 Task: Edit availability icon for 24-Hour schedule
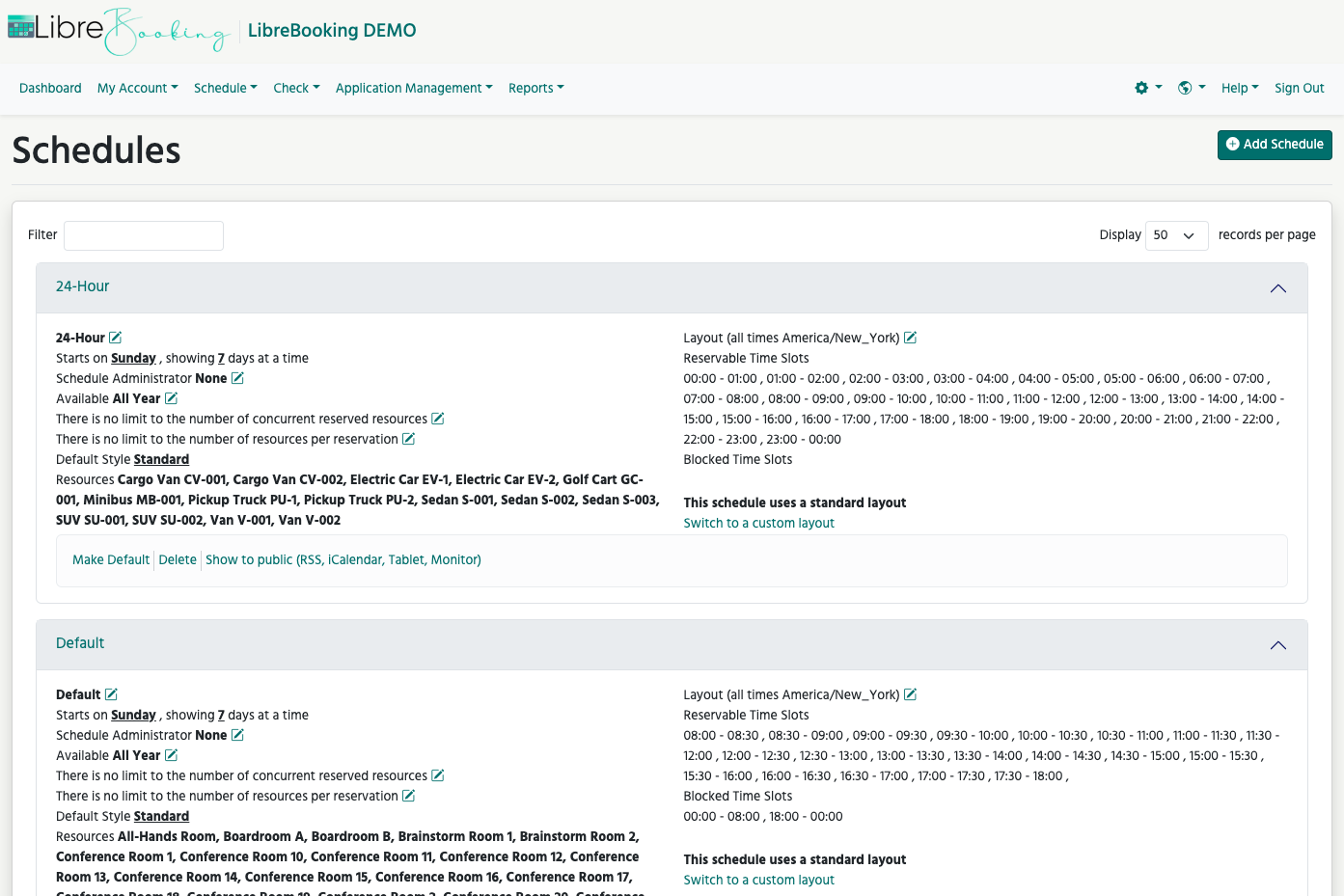point(171,398)
